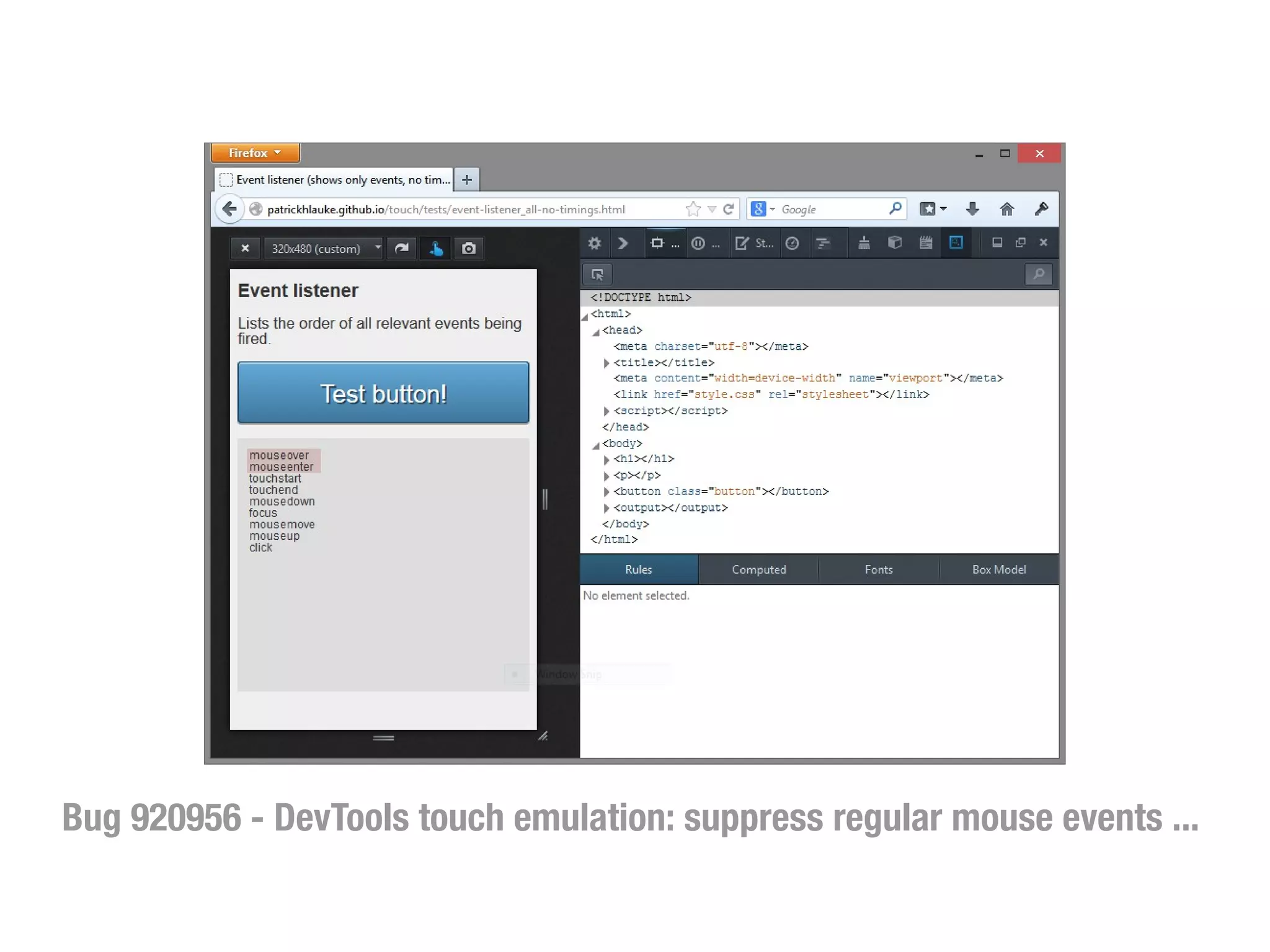The height and width of the screenshot is (952, 1270).
Task: Click the 'touchstart' log entry
Action: pos(275,479)
